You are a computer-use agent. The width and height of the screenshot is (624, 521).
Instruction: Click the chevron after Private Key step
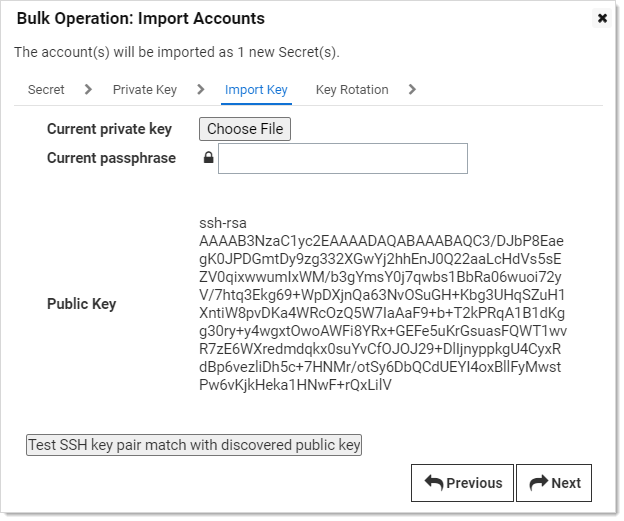[x=201, y=90]
